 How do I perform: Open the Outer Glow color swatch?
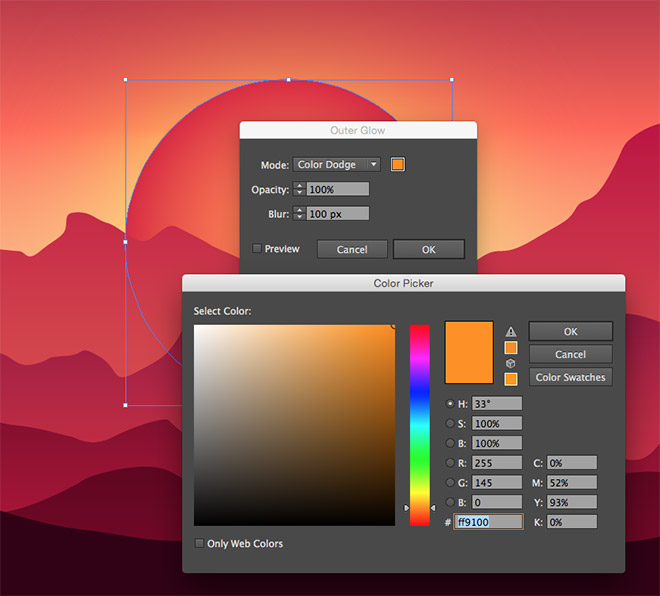[398, 164]
